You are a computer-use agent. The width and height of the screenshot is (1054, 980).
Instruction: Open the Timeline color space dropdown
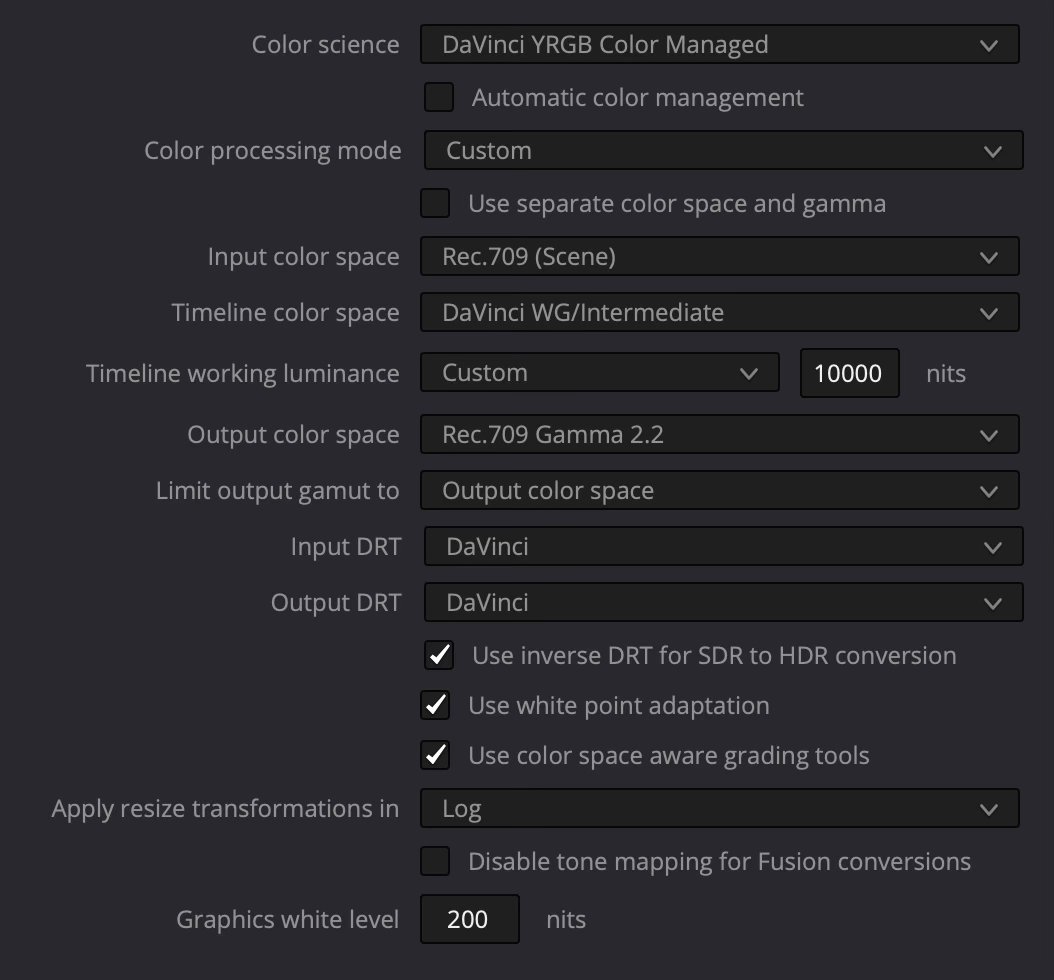(x=719, y=312)
